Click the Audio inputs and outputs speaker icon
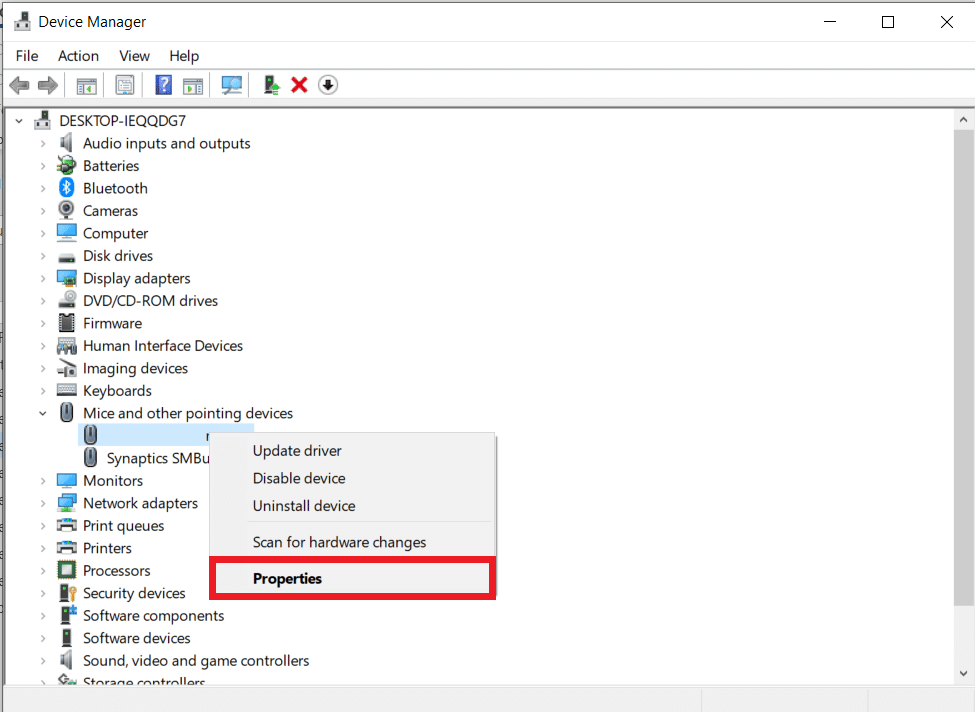975x712 pixels. [x=66, y=143]
